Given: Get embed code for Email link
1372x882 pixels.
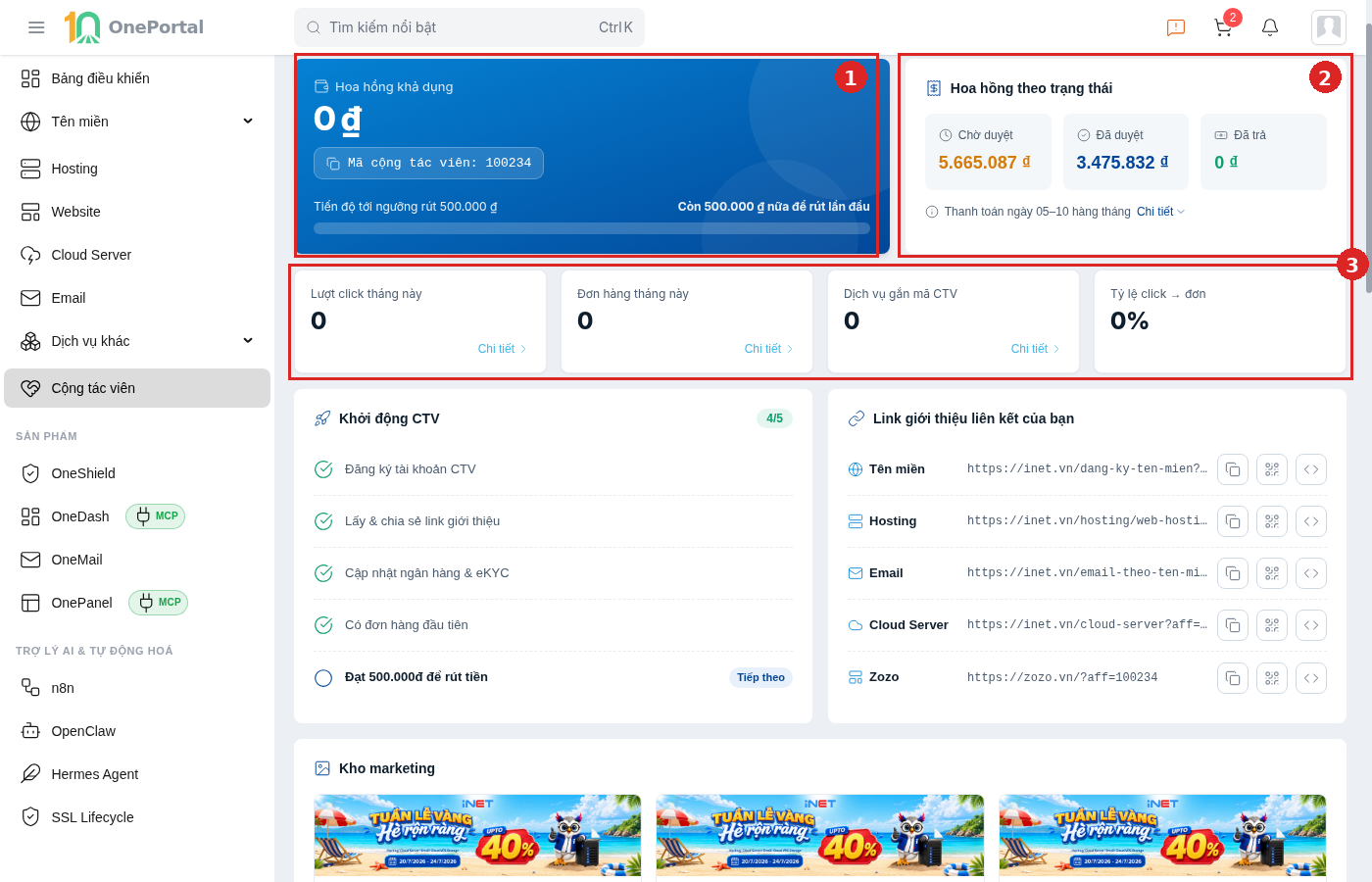Looking at the screenshot, I should click(1311, 573).
